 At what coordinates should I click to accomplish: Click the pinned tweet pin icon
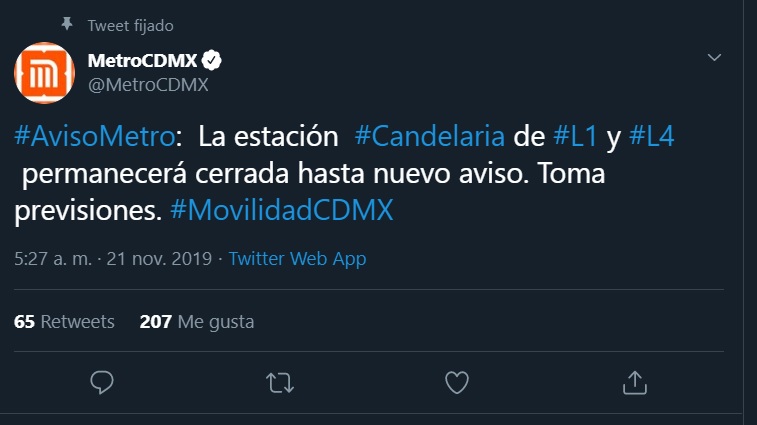tap(67, 24)
